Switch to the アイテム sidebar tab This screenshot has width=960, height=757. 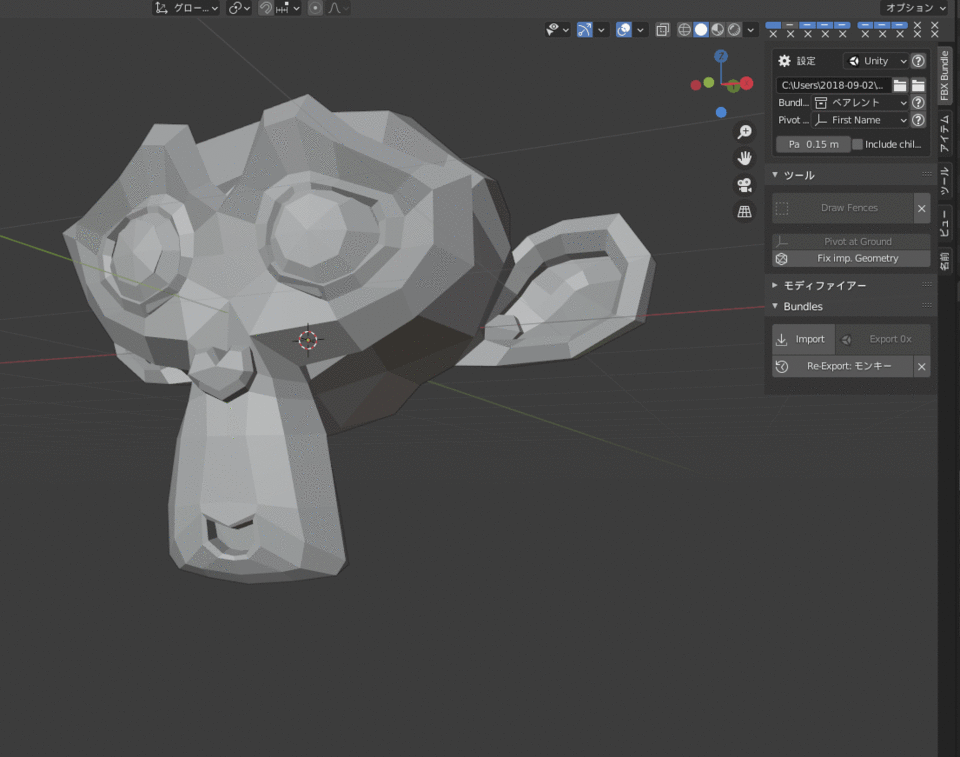945,133
